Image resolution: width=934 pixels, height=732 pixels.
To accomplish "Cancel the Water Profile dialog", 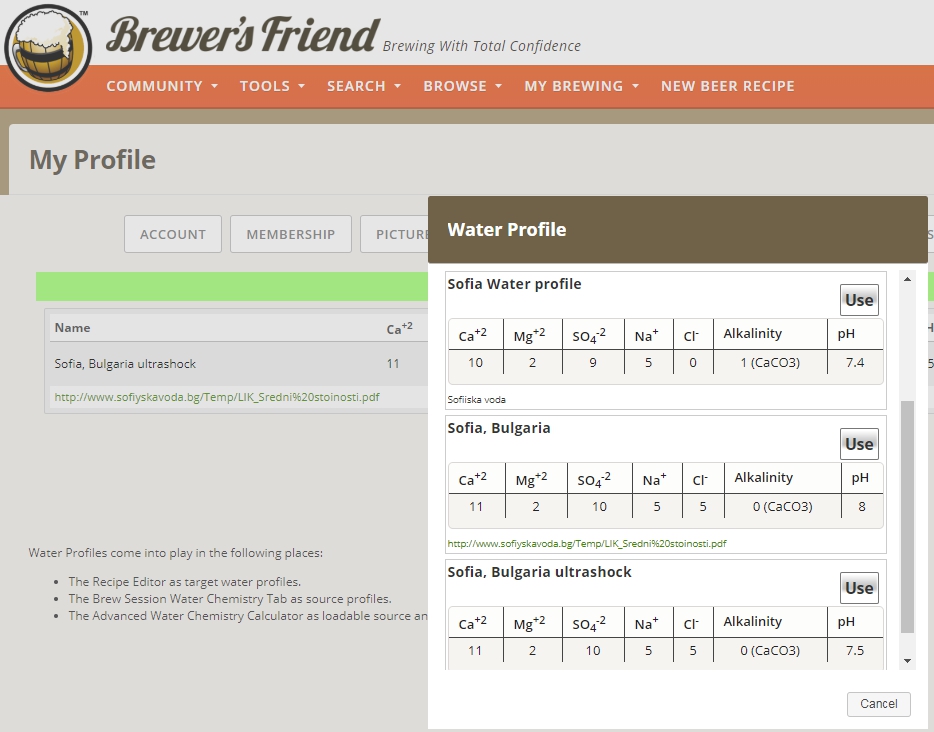I will pos(878,704).
